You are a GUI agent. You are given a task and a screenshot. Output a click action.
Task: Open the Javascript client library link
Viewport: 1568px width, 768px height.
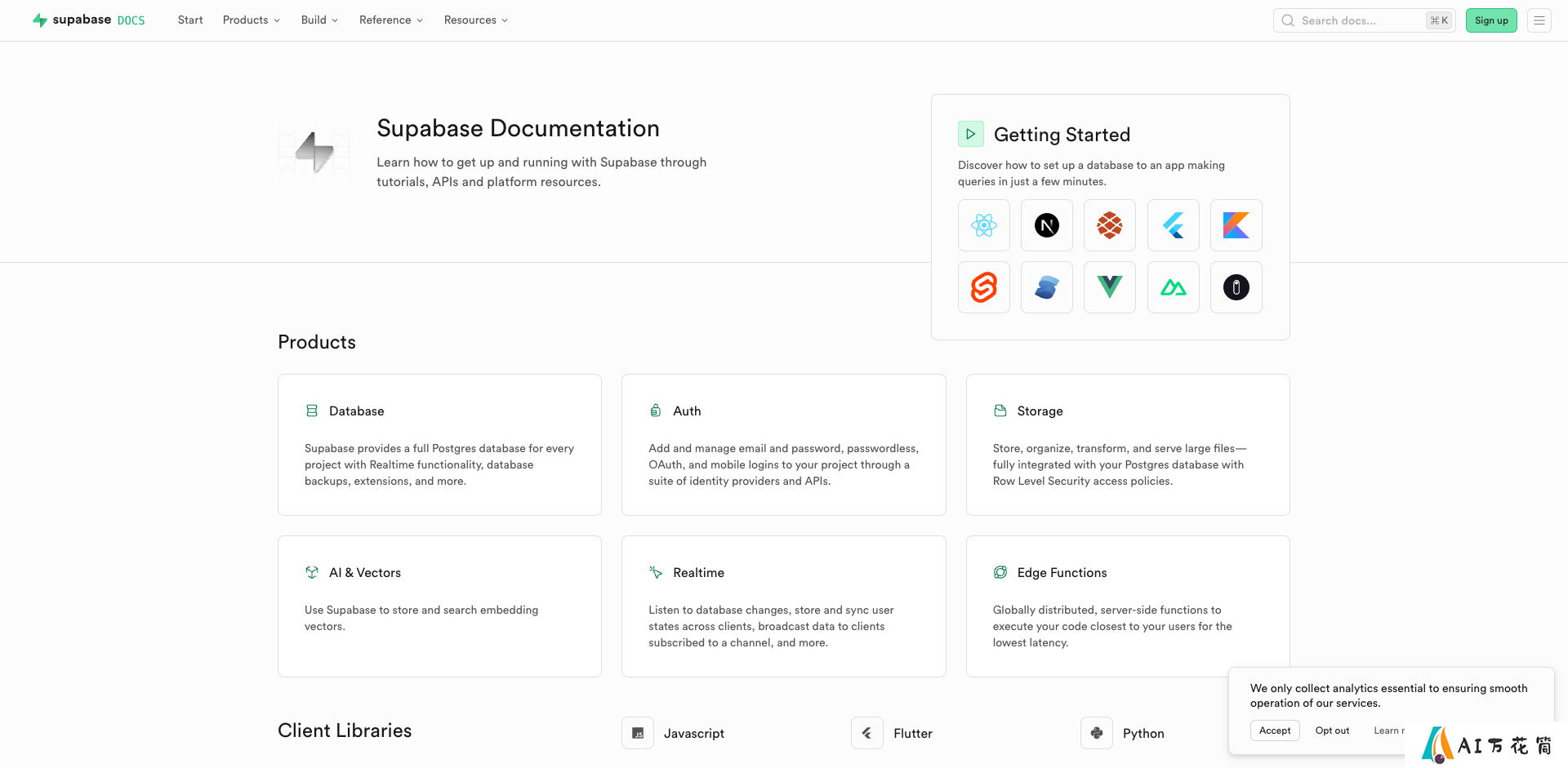point(694,733)
